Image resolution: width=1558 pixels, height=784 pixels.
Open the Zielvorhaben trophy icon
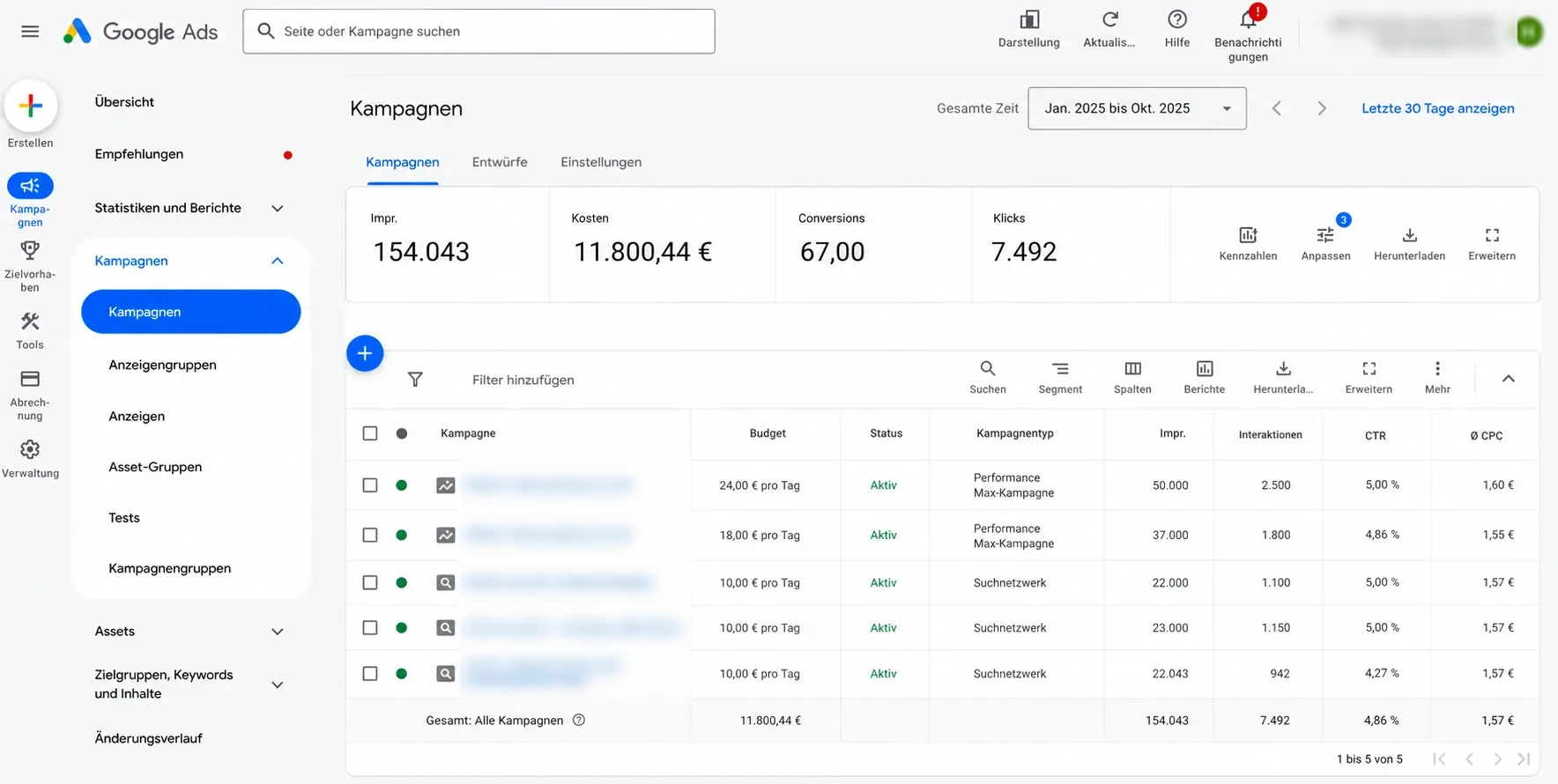(x=30, y=251)
